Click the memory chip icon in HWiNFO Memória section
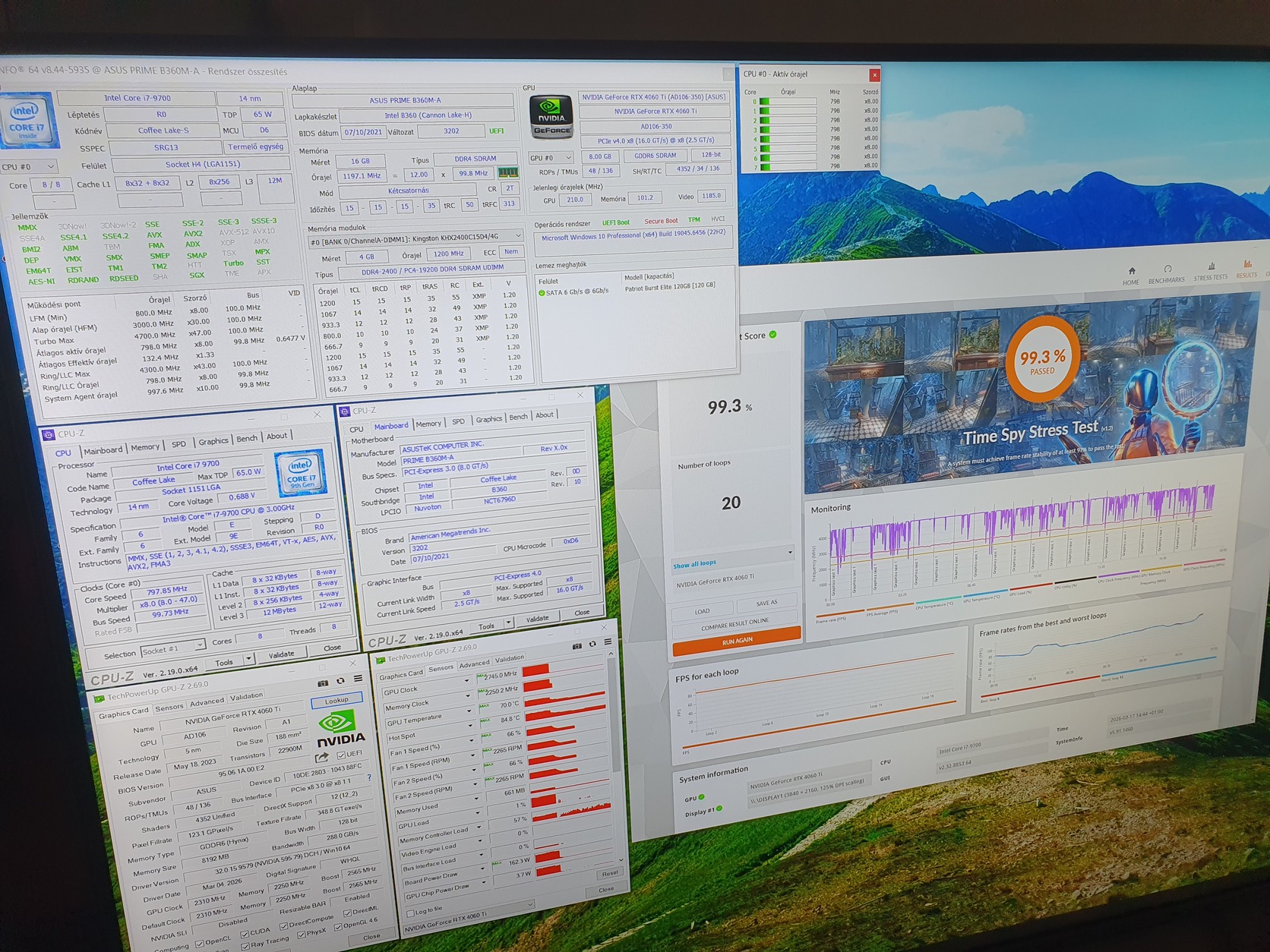 [508, 173]
